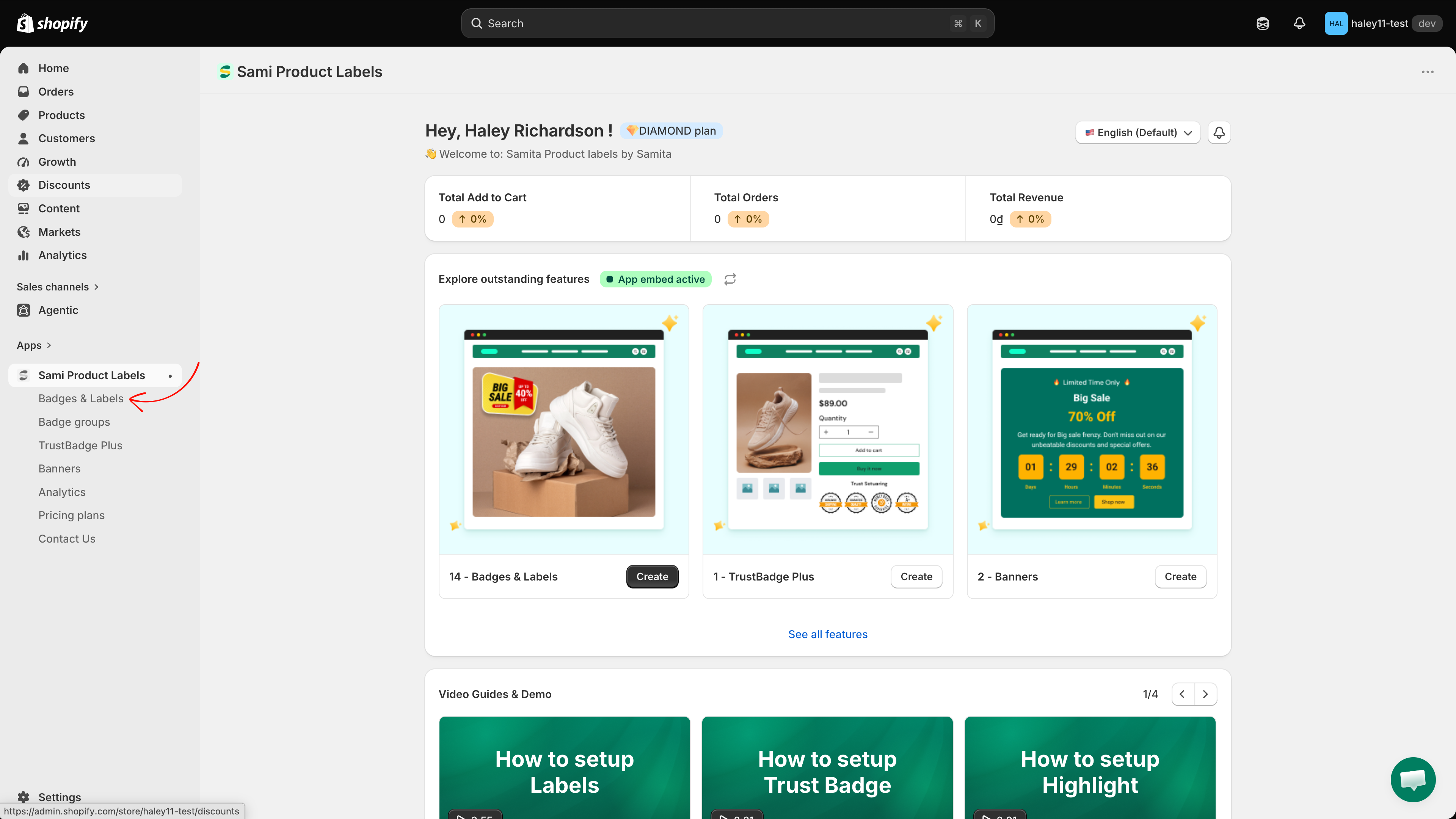Select Sami Product Labels app in sidebar
This screenshot has width=1456, height=819.
[95, 375]
